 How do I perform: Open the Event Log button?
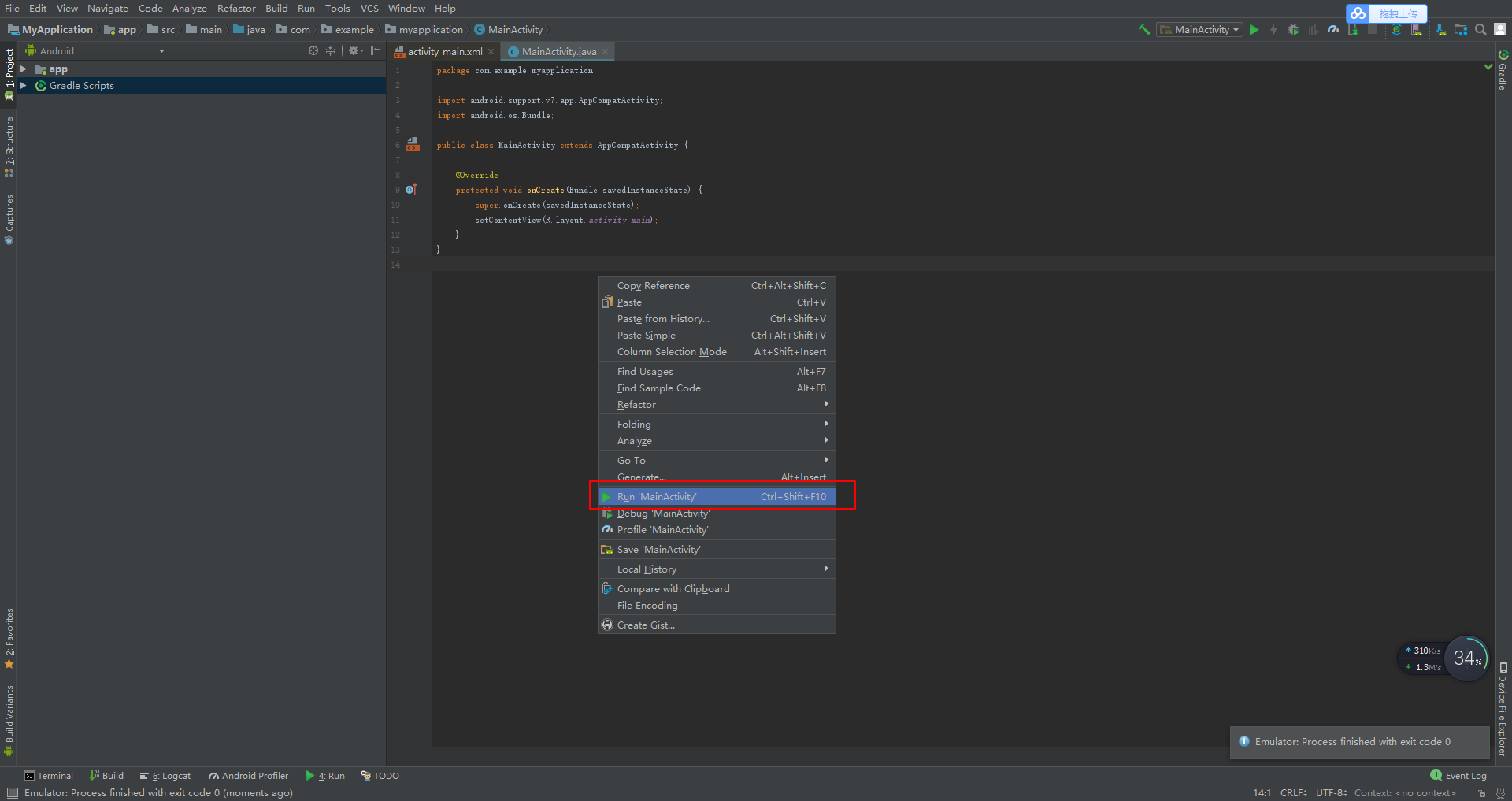coord(1458,776)
